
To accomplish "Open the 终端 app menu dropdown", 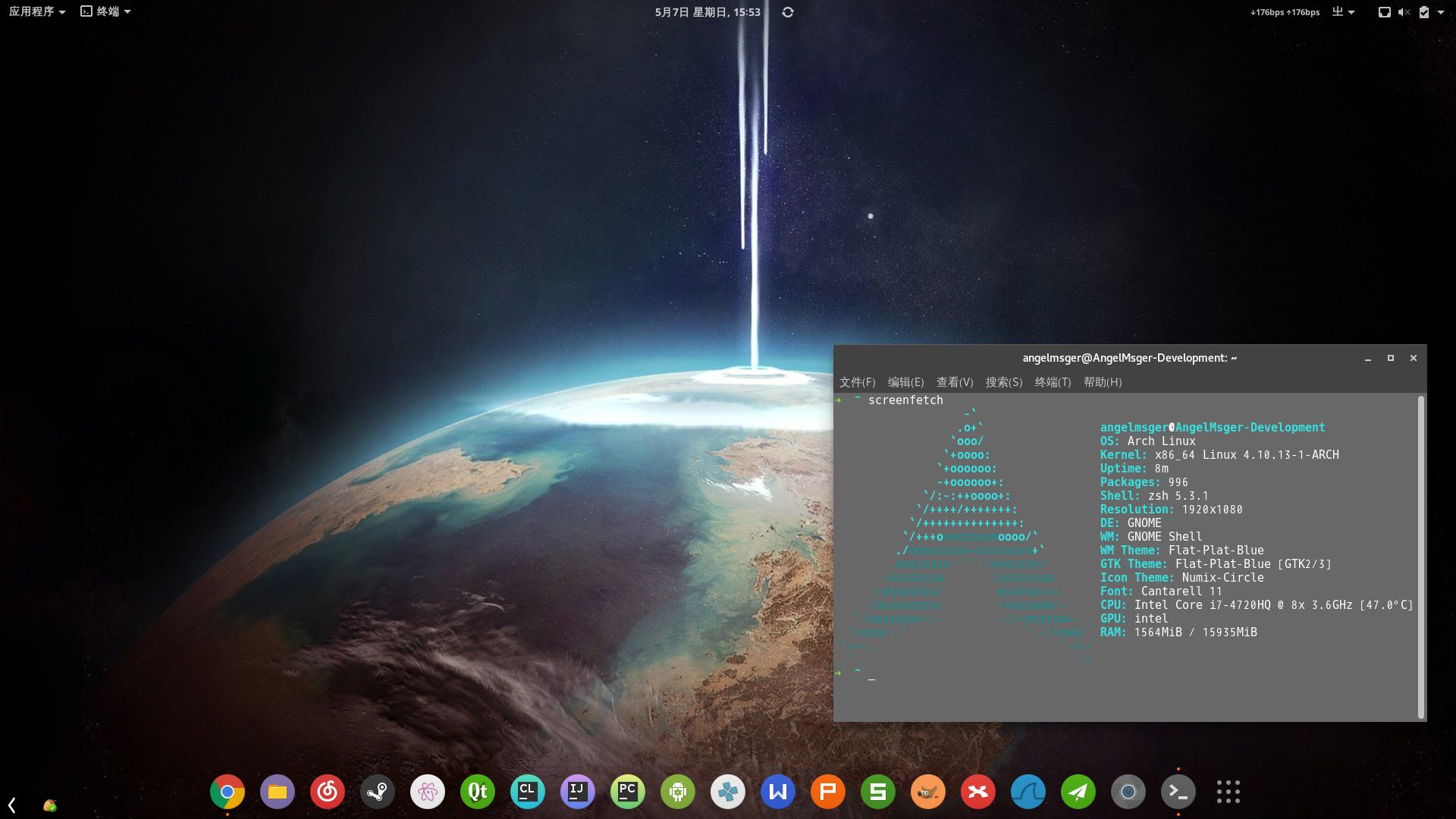I will click(x=106, y=11).
